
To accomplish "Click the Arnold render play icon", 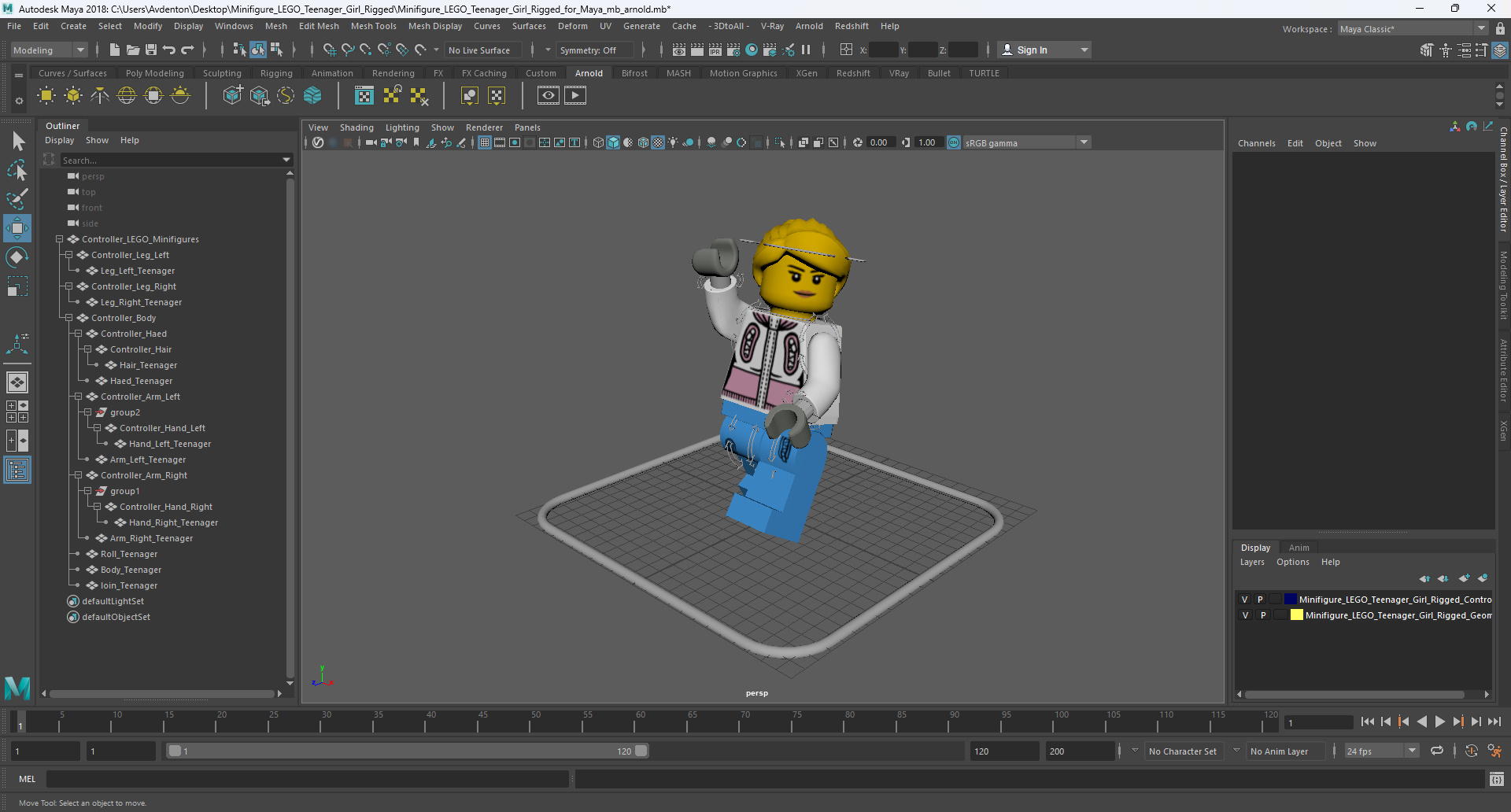I will pos(575,95).
